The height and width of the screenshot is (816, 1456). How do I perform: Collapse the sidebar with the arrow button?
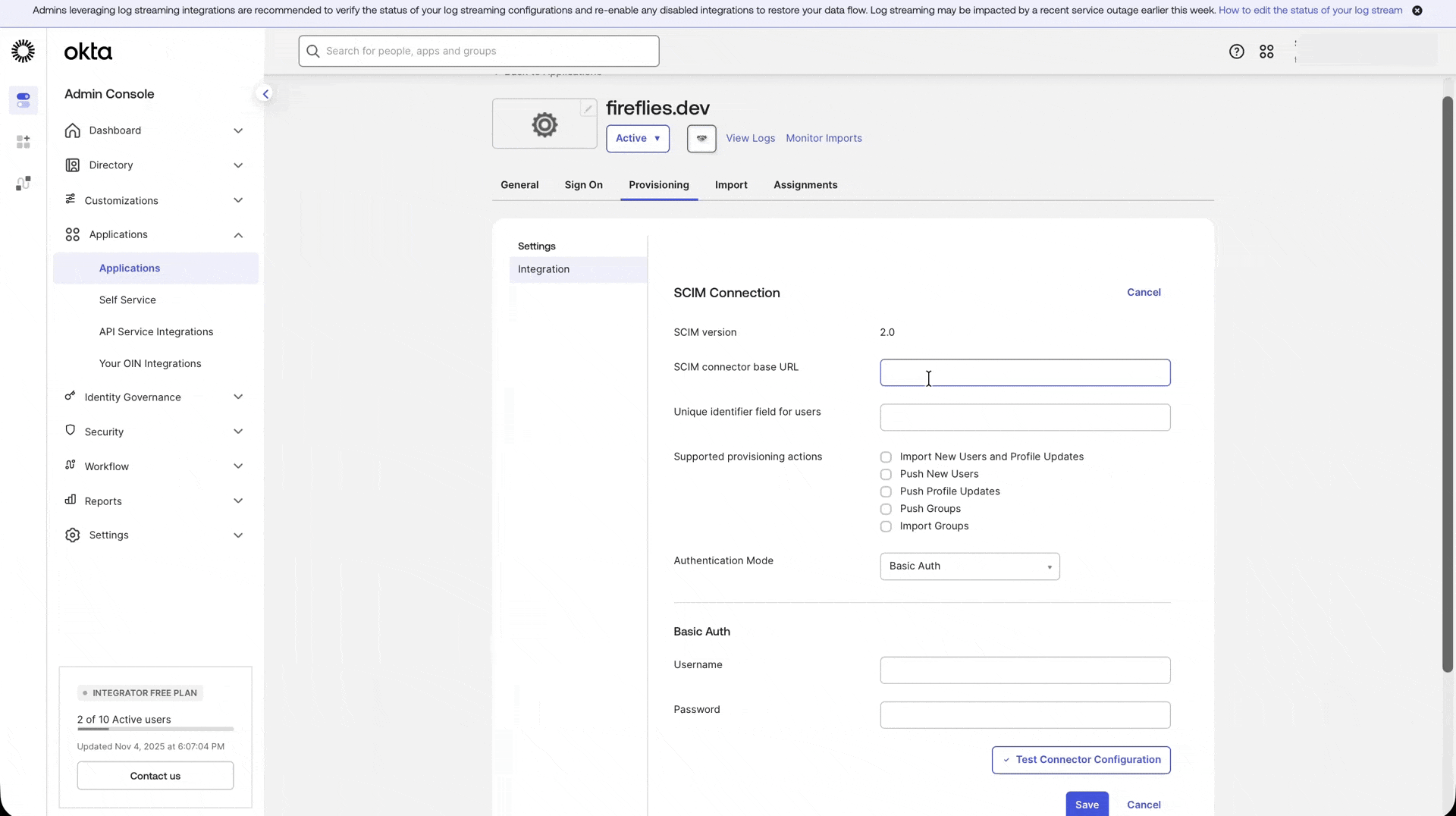pos(265,94)
